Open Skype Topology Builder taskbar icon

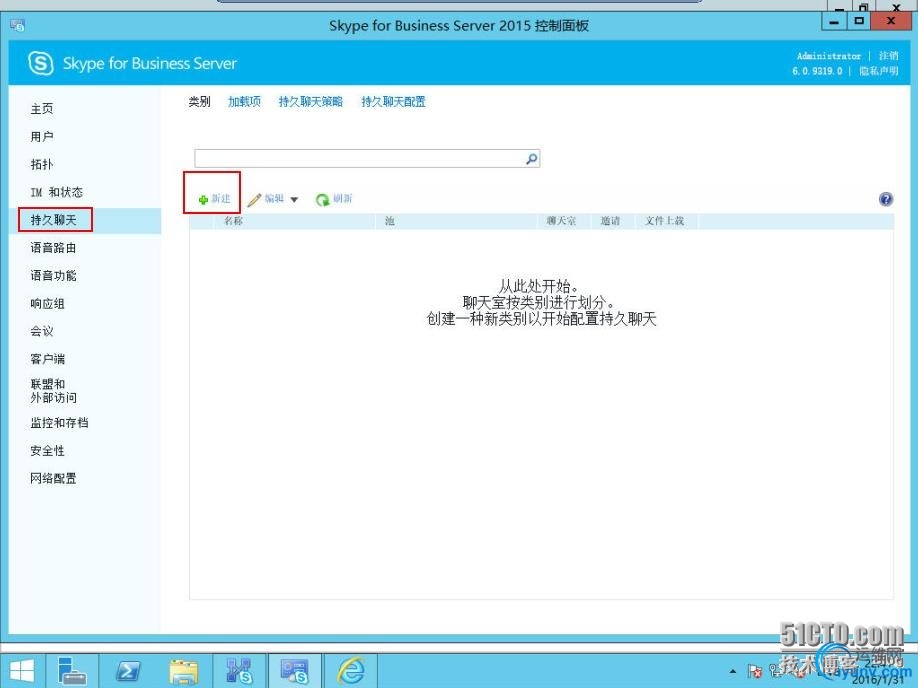239,671
